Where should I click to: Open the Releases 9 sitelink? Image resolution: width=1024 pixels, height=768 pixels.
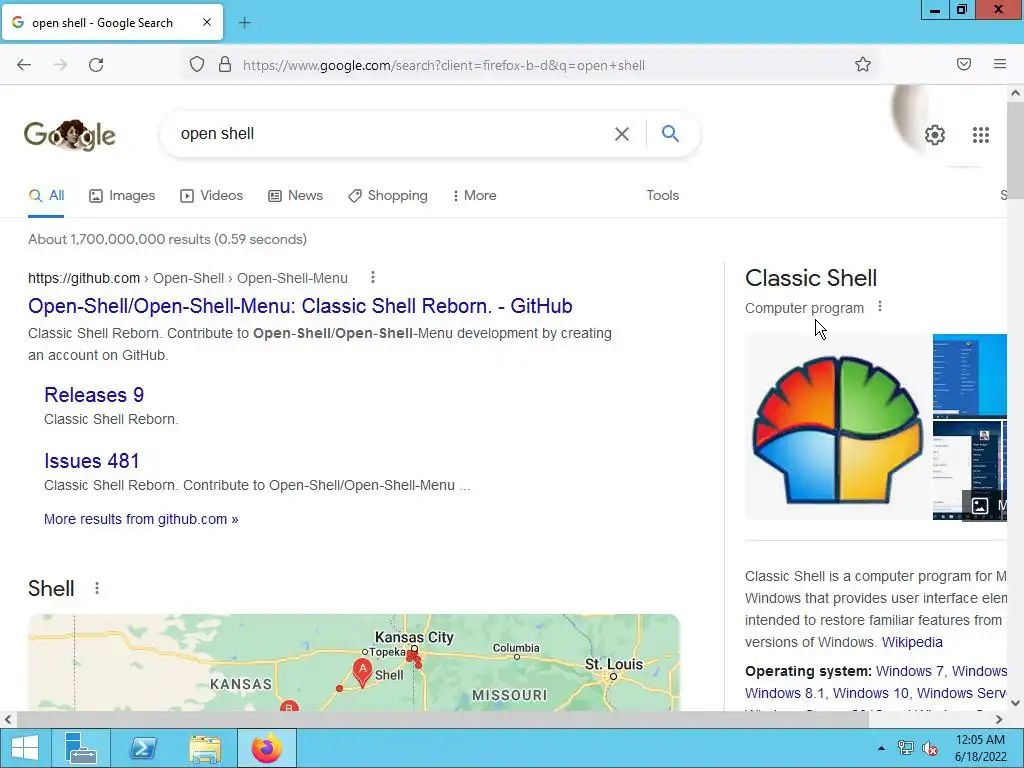(x=94, y=394)
